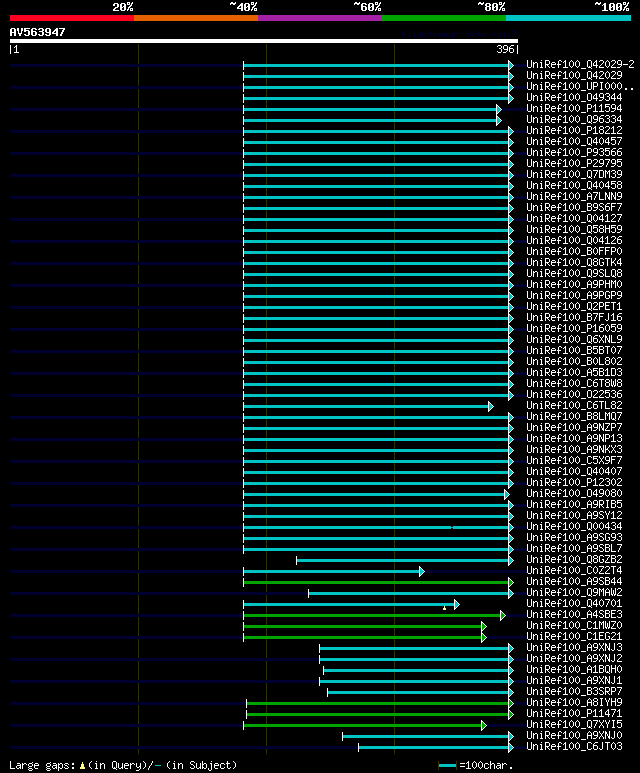This screenshot has height=773, width=640.
Task: Click the yellow query-gap marker on Q40701 row
Action: [x=444, y=608]
